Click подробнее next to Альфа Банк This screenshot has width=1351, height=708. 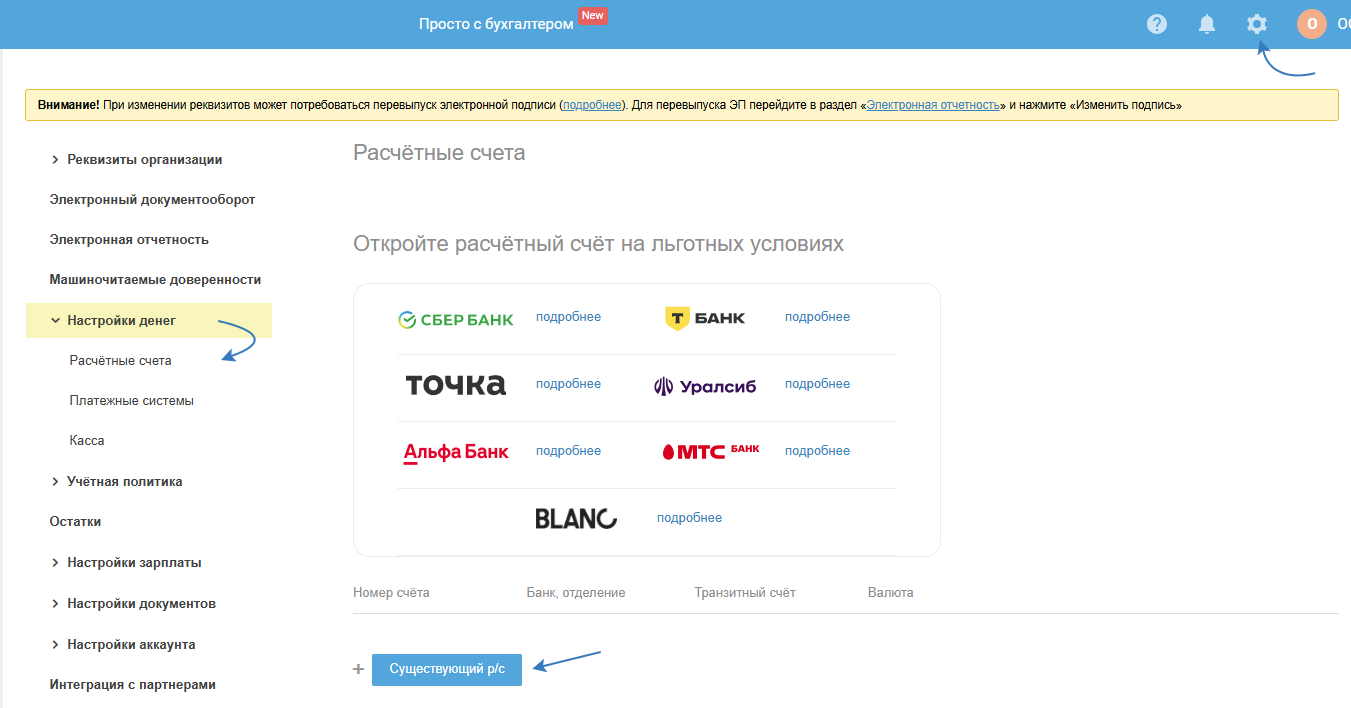(568, 451)
